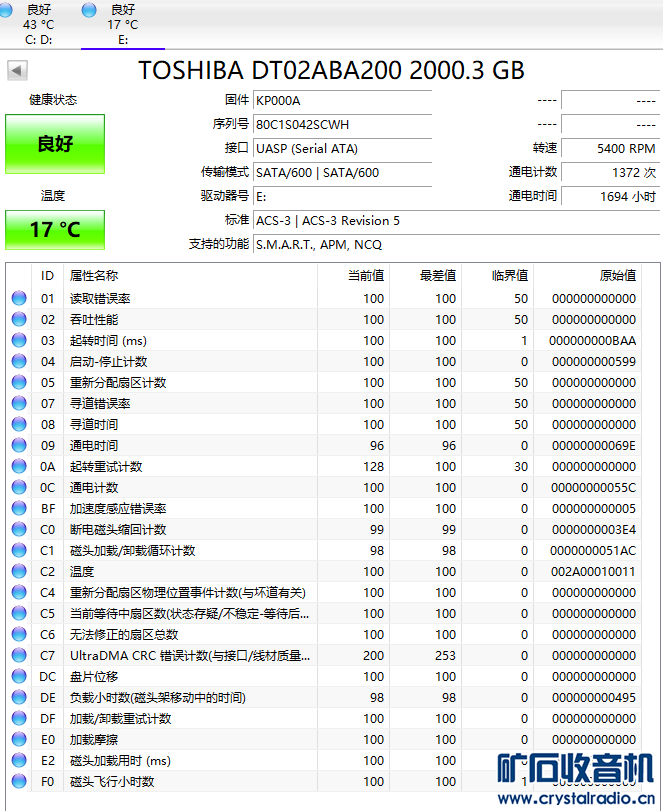The image size is (663, 811).
Task: Select raw value 00000000069E
Action: pyautogui.click(x=594, y=445)
